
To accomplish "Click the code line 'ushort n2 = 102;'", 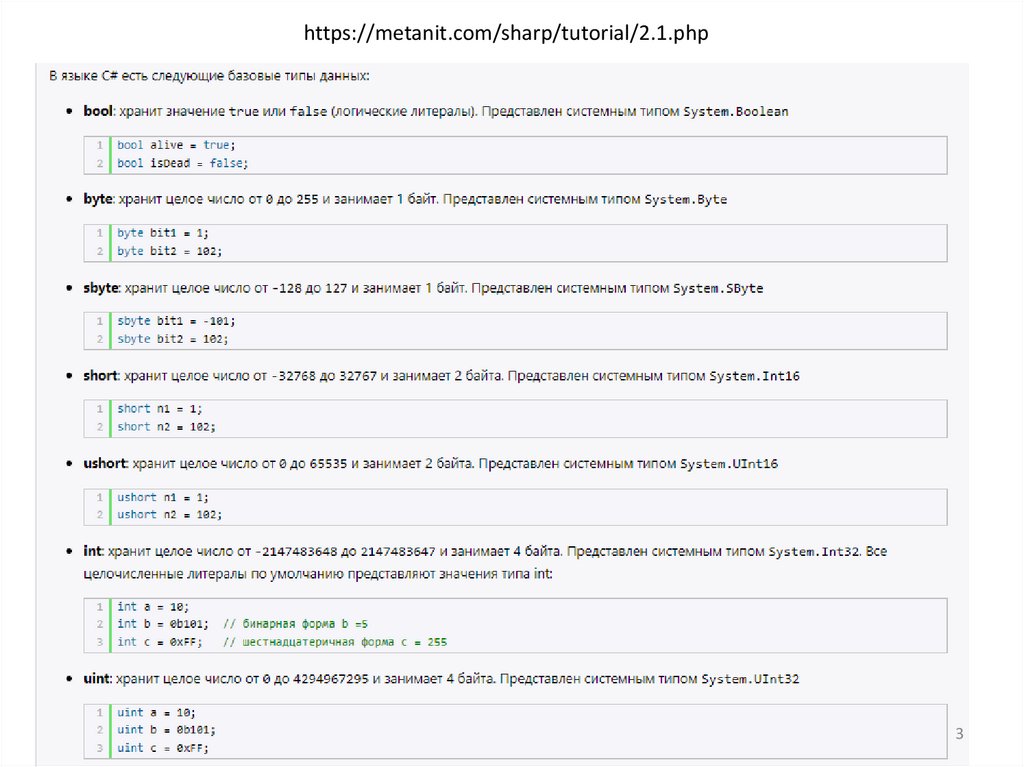I will (169, 514).
